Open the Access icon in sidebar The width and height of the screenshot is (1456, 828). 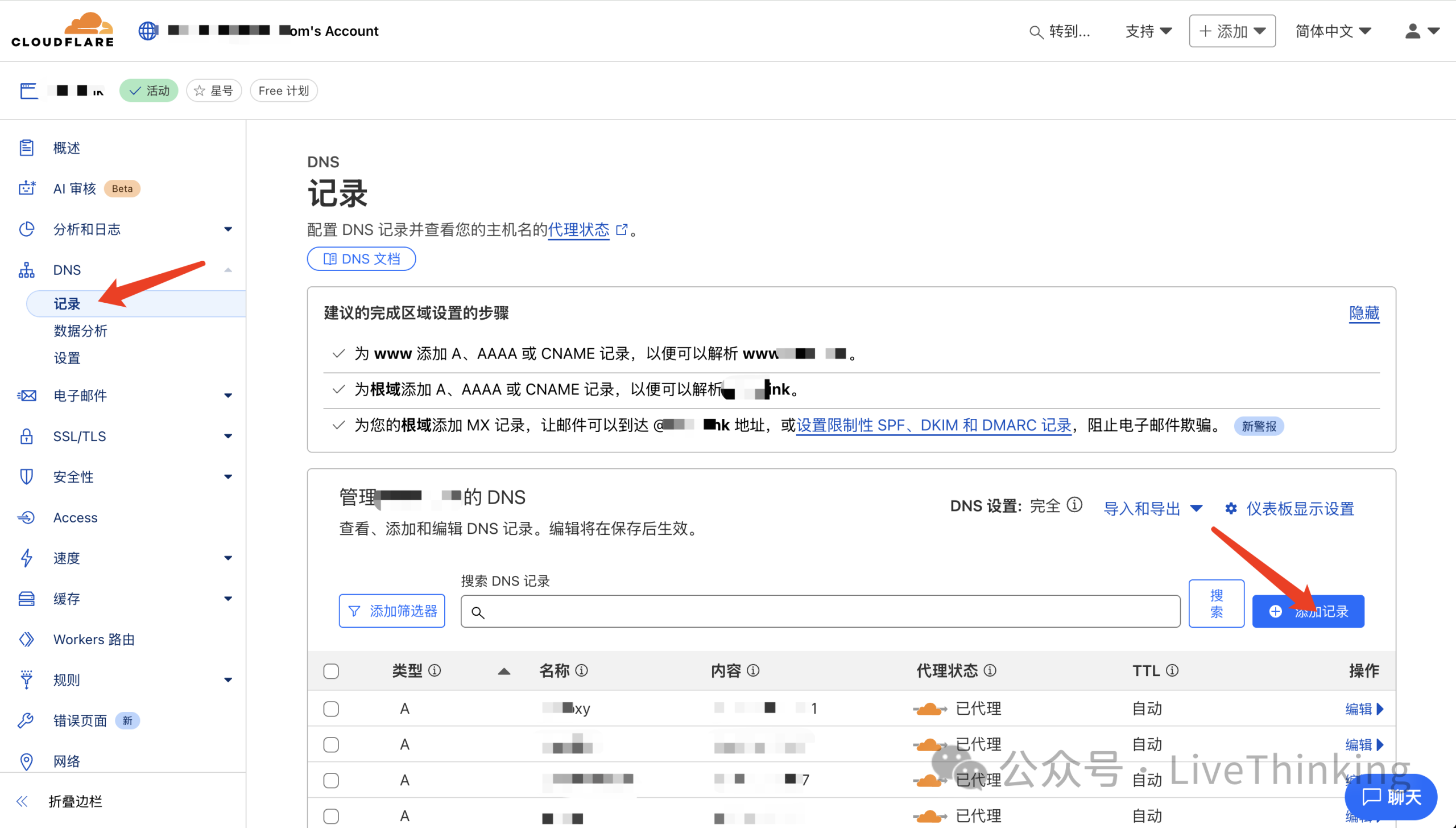(26, 517)
